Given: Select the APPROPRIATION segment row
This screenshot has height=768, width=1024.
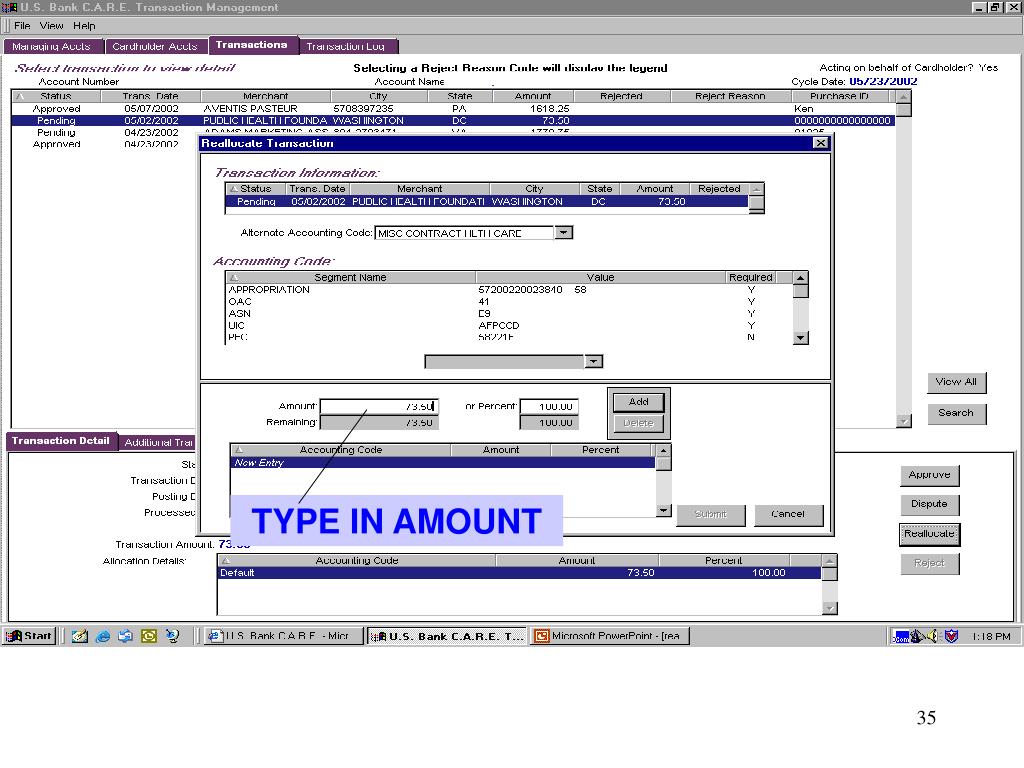Looking at the screenshot, I should 508,289.
